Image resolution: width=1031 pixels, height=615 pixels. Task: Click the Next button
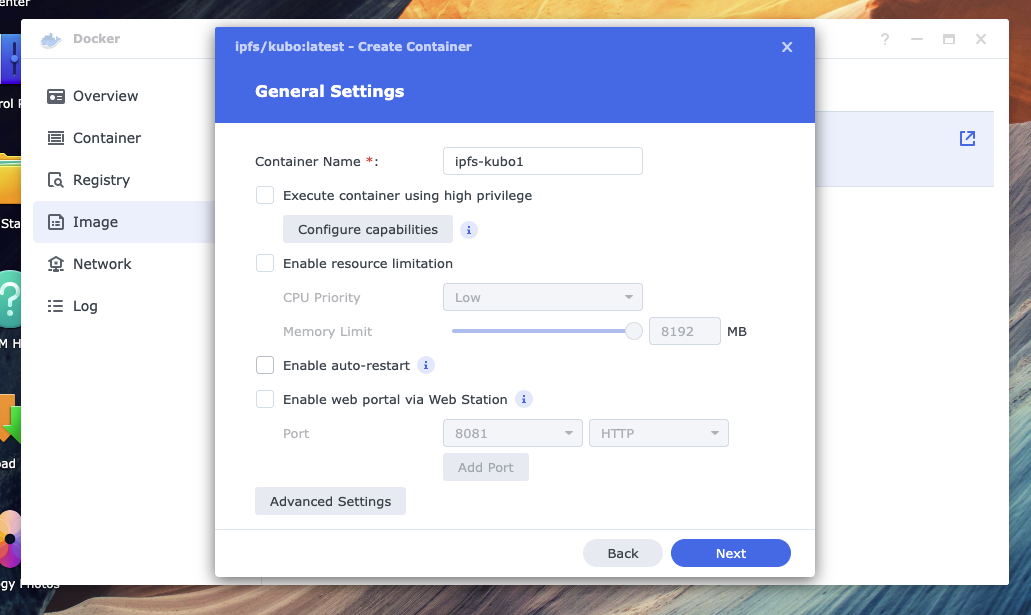tap(730, 553)
